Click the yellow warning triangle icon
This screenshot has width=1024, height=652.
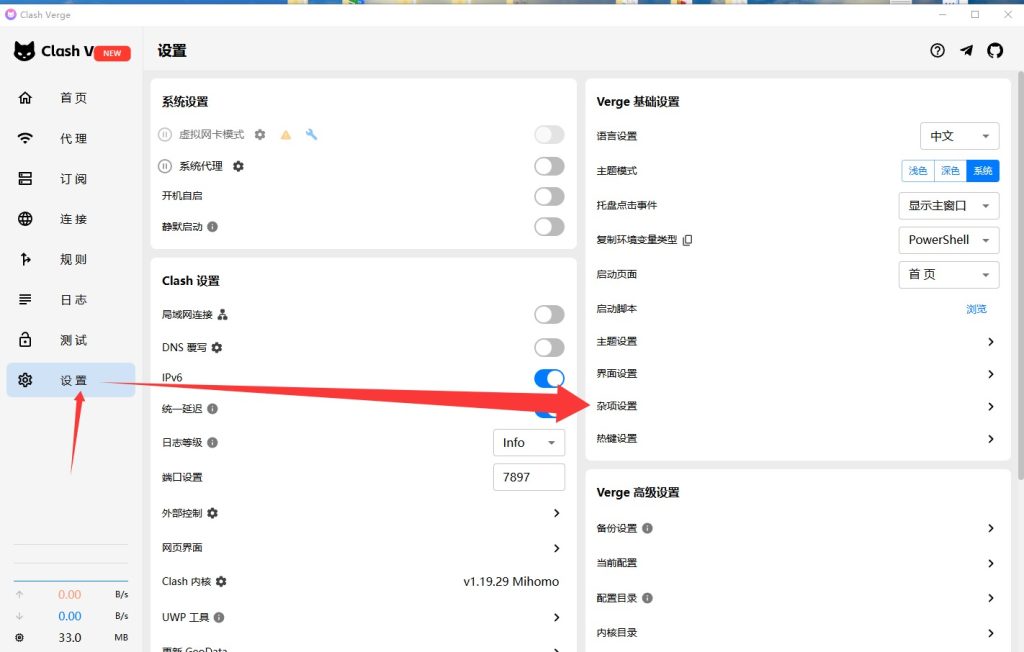coord(285,135)
